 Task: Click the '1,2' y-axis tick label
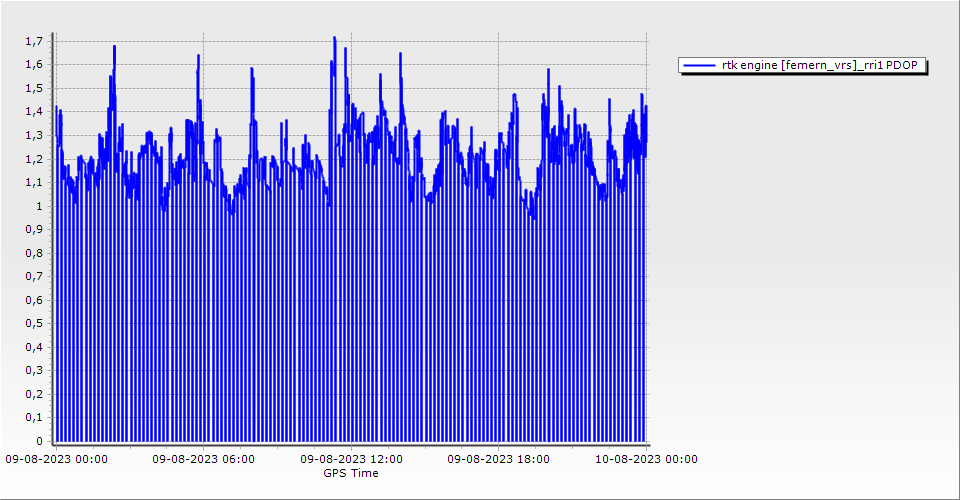[x=34, y=159]
